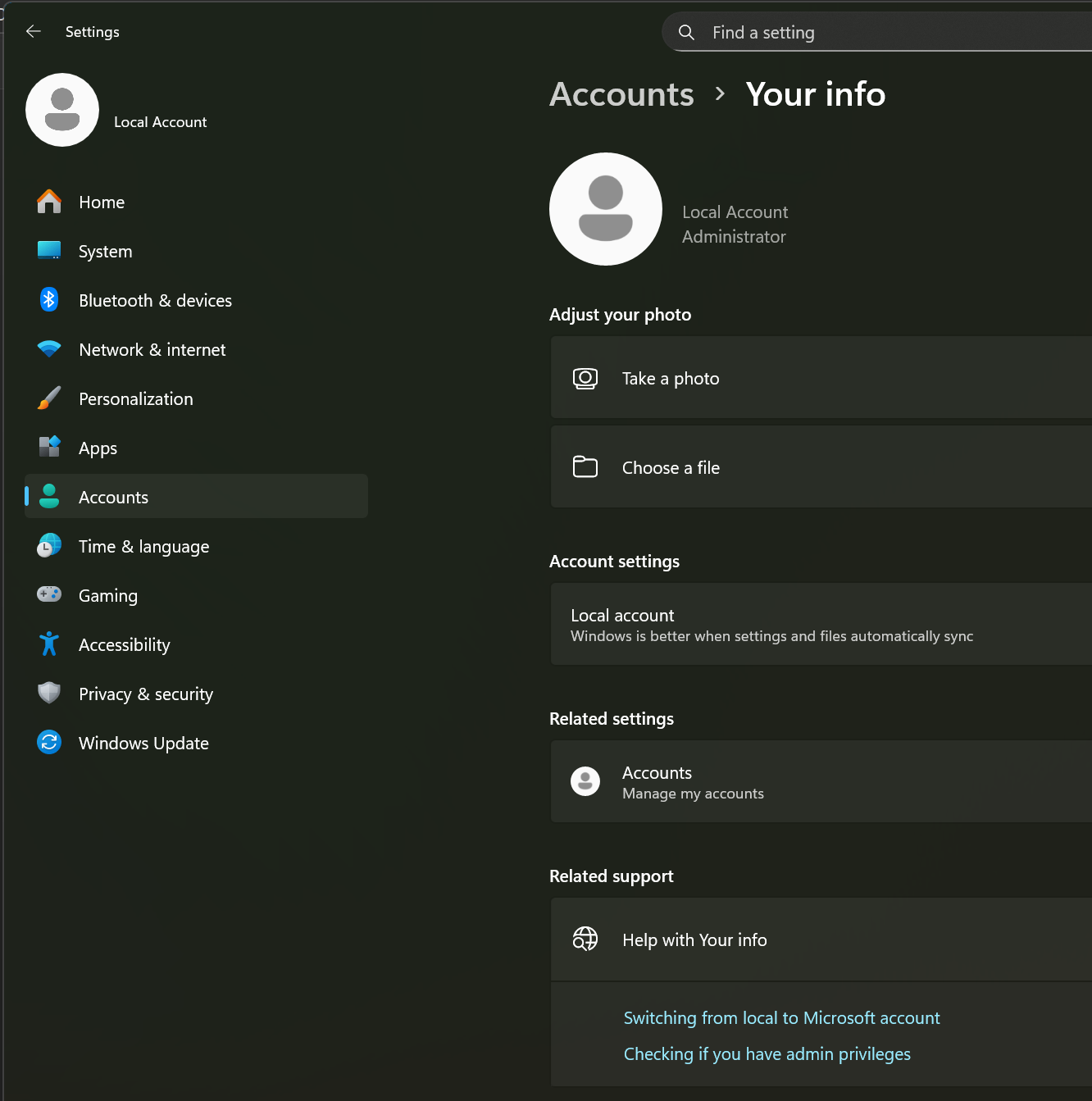The width and height of the screenshot is (1092, 1101).
Task: Click the sidebar Local Account profile picture
Action: [62, 110]
